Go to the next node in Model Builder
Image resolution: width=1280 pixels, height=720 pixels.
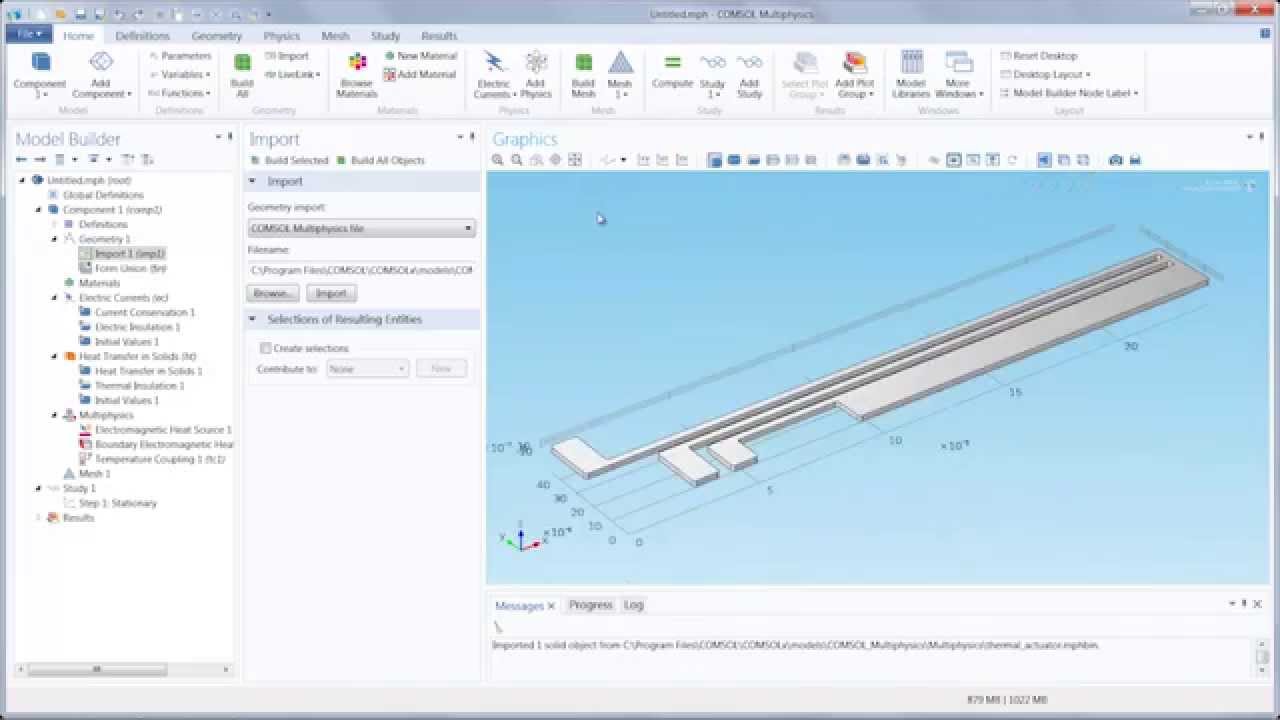[x=40, y=160]
